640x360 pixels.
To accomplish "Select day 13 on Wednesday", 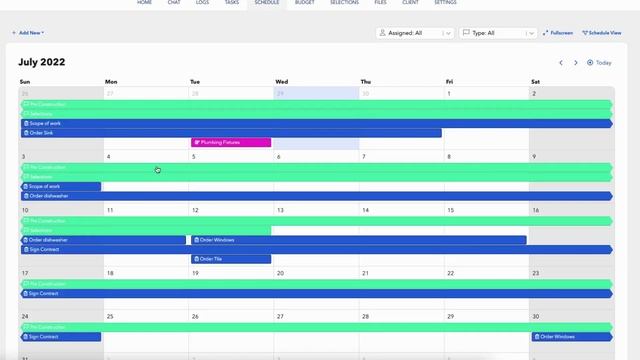I will [x=280, y=210].
